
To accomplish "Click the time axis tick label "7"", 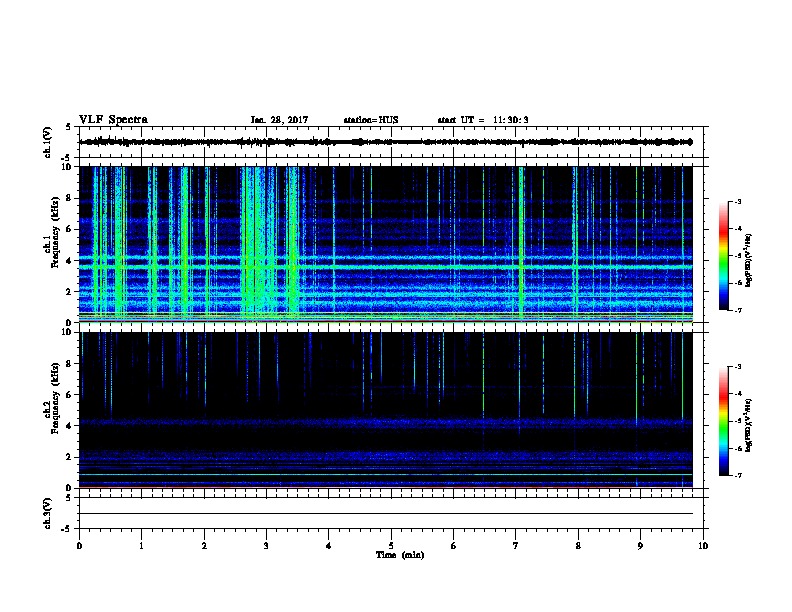I will [x=516, y=546].
